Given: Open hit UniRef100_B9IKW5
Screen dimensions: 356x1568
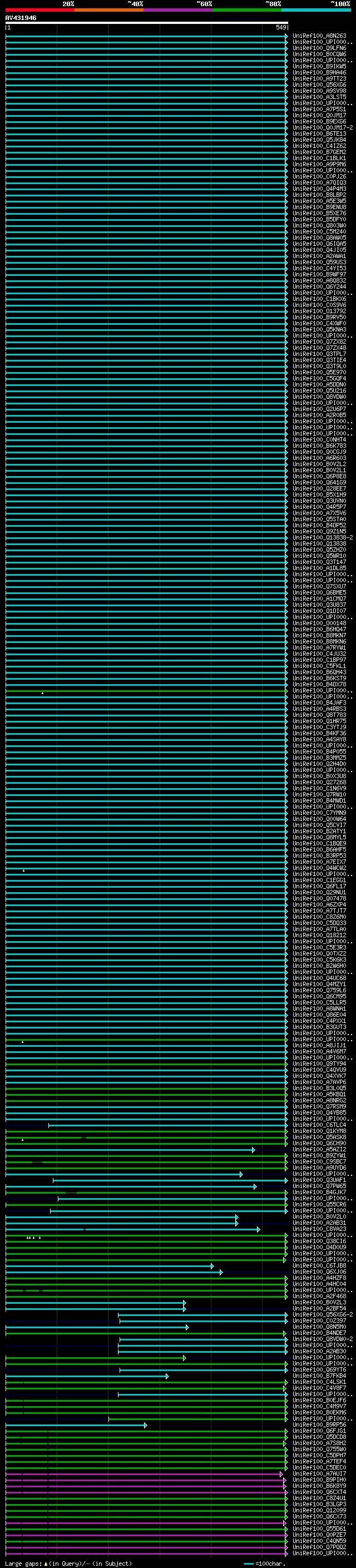Looking at the screenshot, I should point(319,66).
